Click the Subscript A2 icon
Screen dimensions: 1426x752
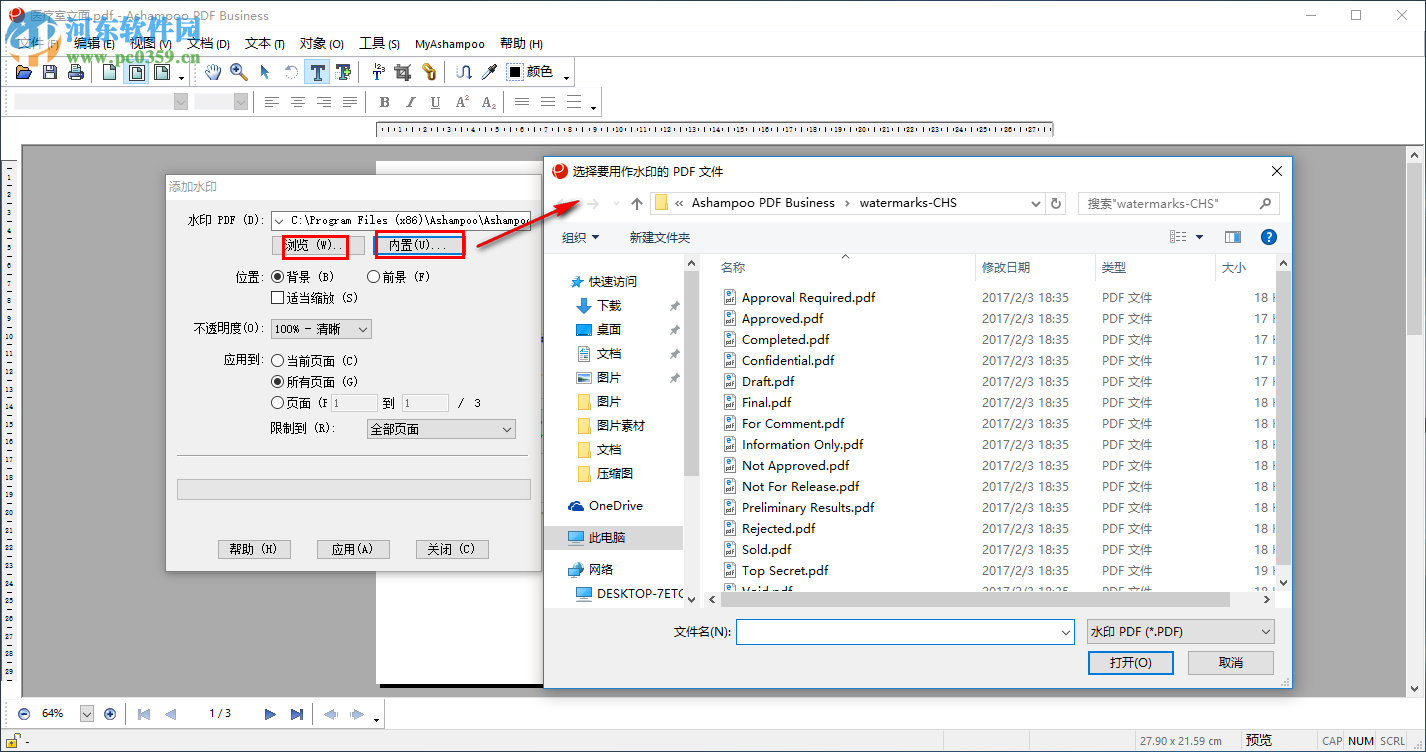click(488, 102)
